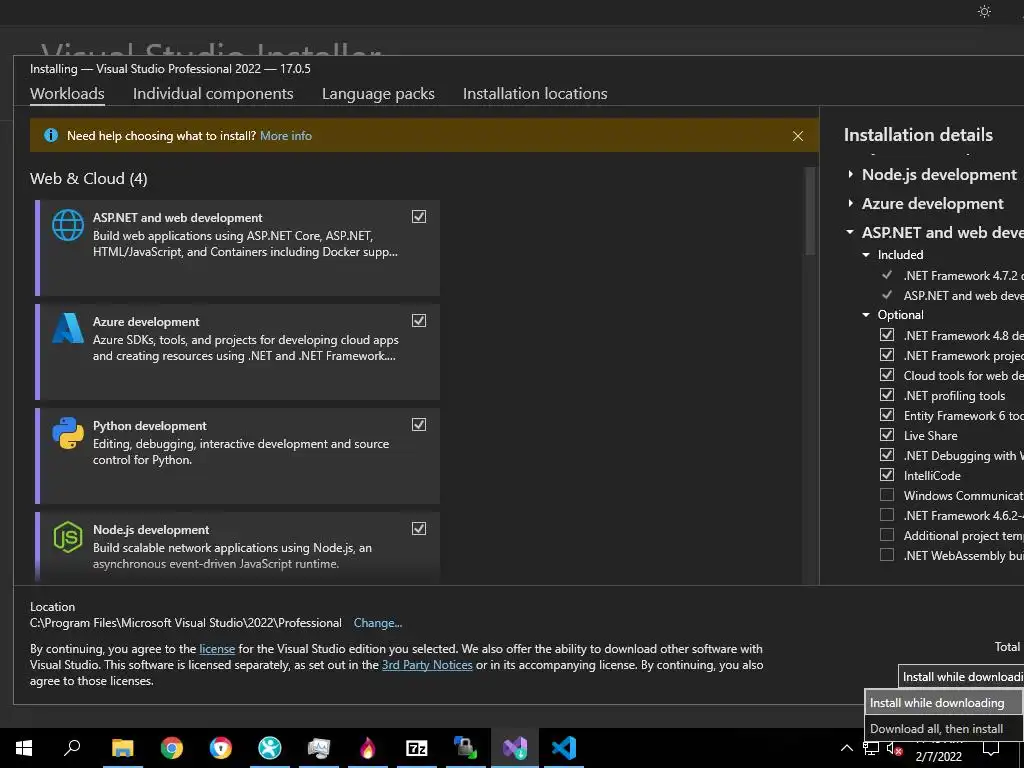The height and width of the screenshot is (768, 1024).
Task: Uncheck .NET Framework project optional component
Action: 886,355
